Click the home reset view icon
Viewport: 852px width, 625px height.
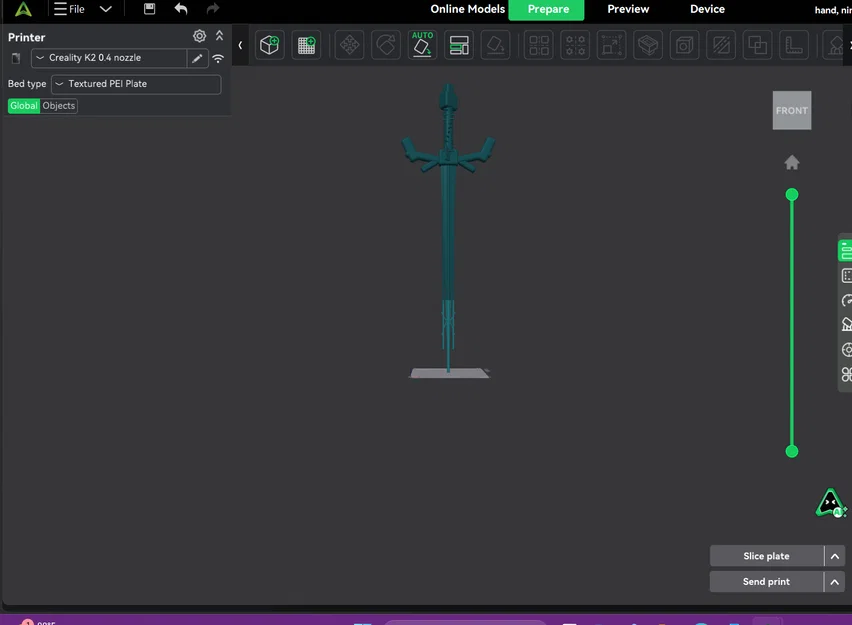click(792, 162)
